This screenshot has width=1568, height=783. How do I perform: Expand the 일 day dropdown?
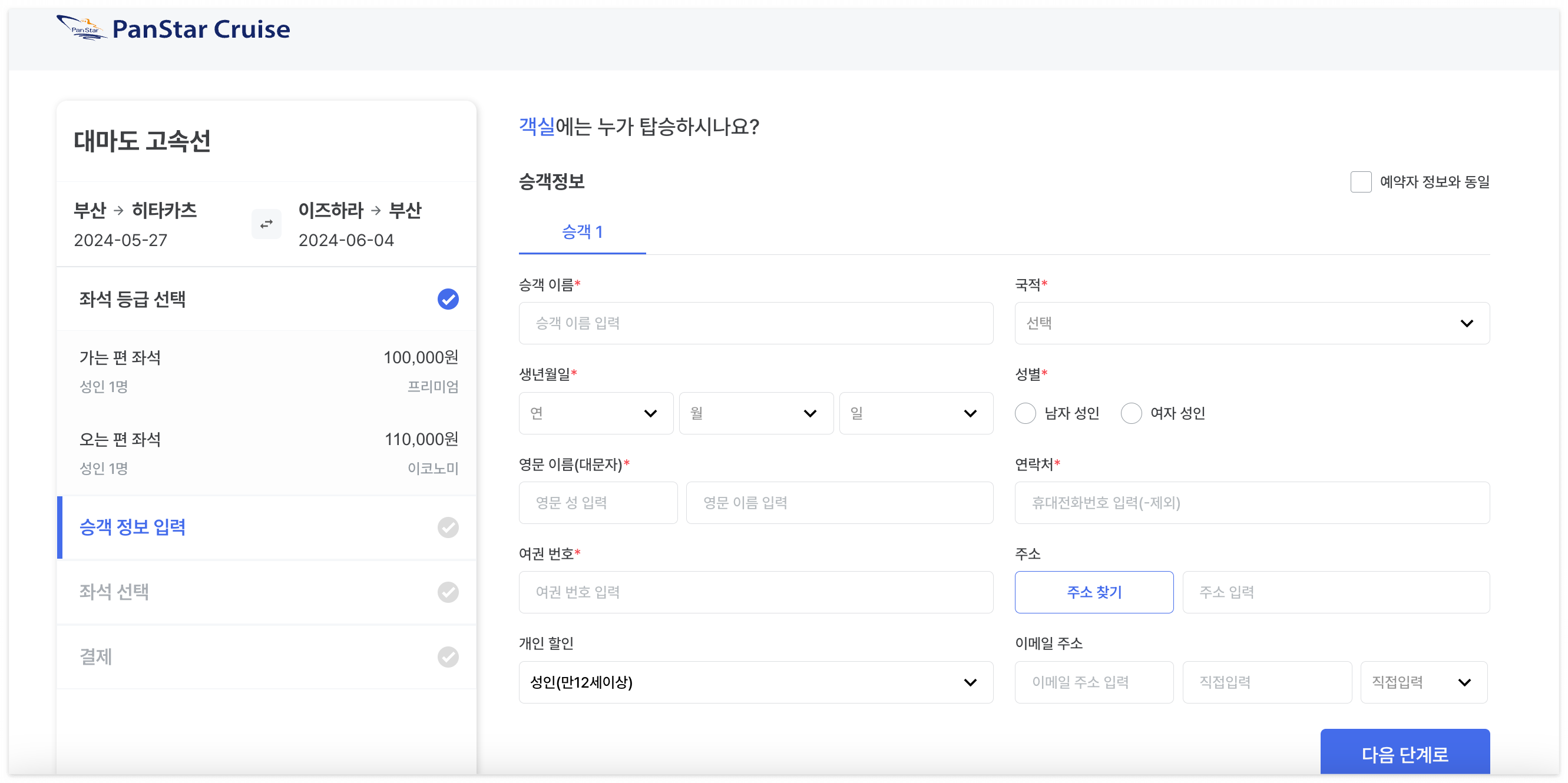[915, 413]
